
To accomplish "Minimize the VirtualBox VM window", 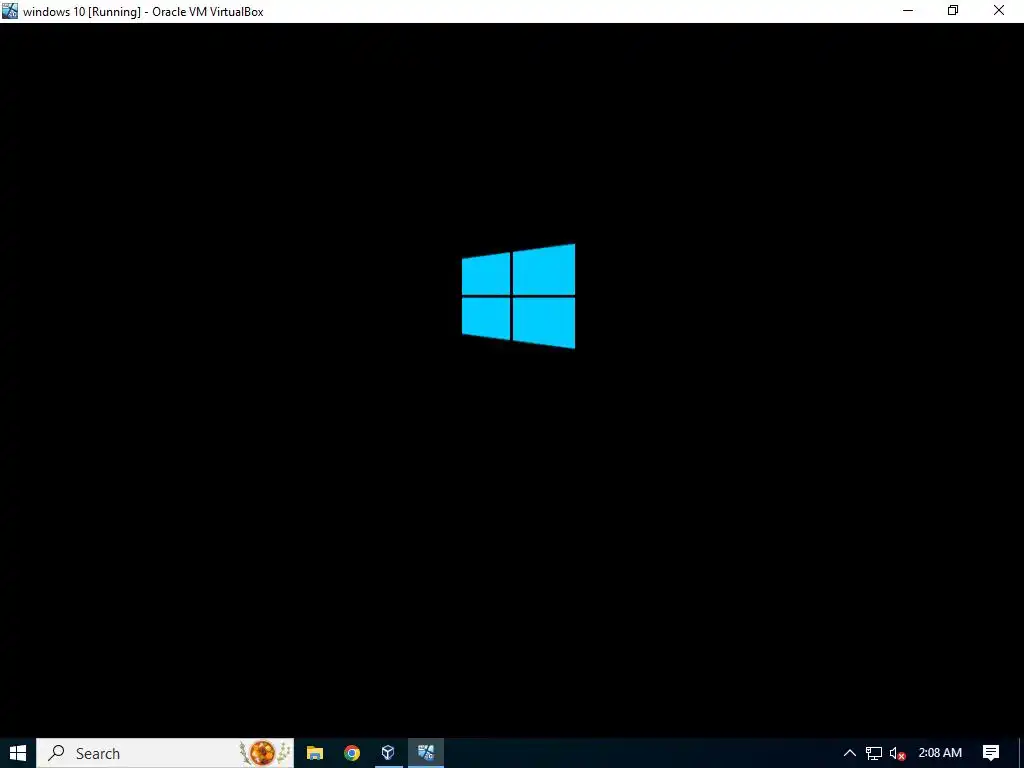I will coord(908,10).
